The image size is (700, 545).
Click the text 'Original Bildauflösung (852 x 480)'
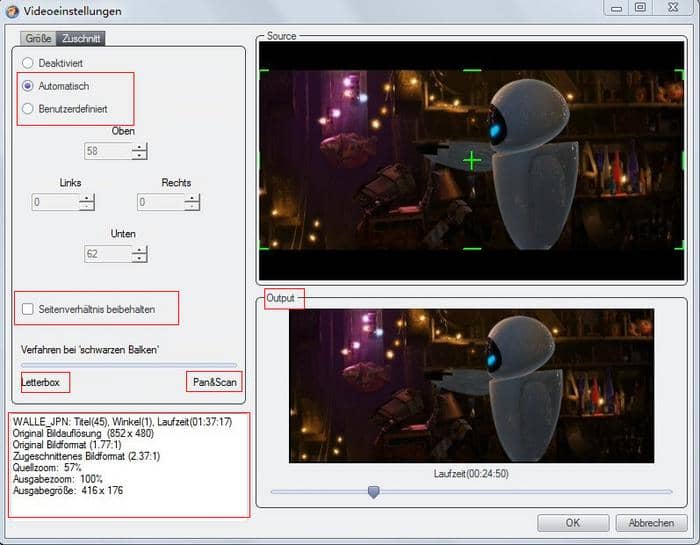83,433
